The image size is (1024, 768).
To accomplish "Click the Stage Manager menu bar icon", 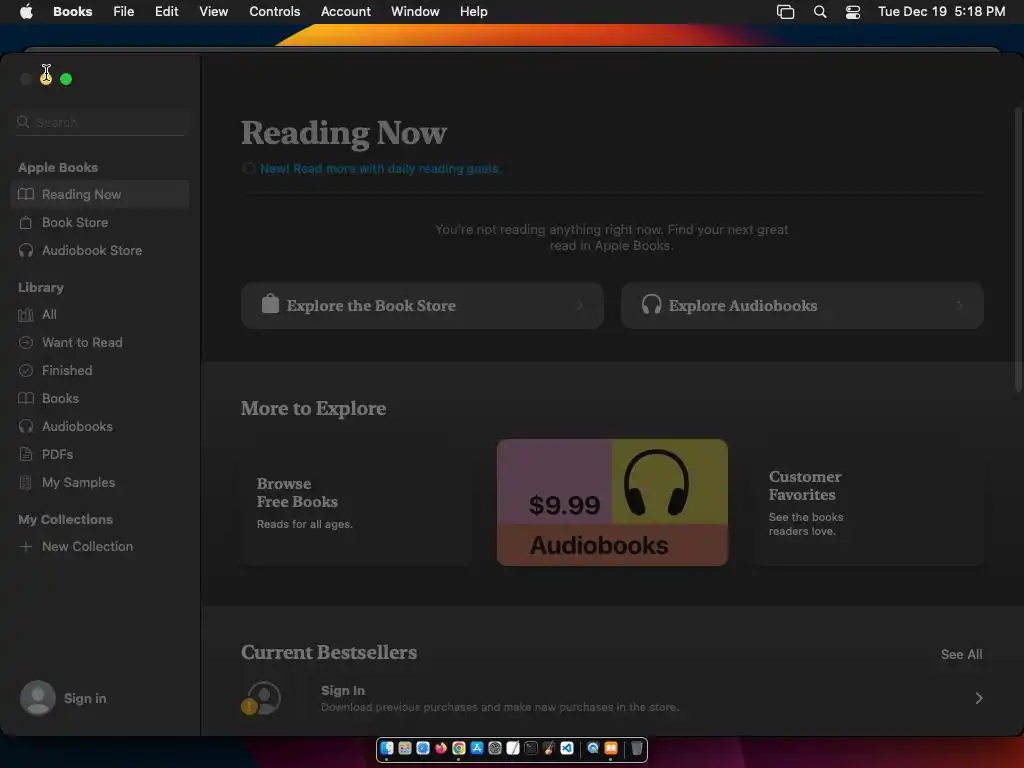I will pyautogui.click(x=785, y=12).
